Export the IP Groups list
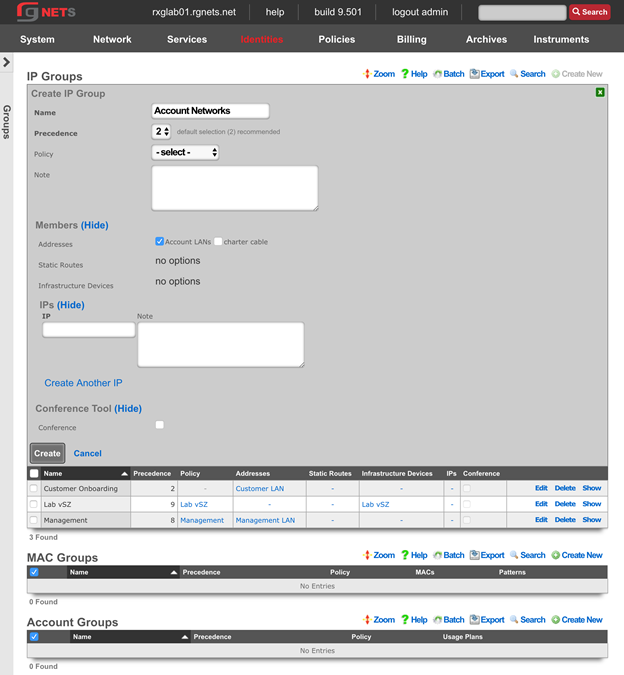Screen dimensions: 624x675 [487, 74]
